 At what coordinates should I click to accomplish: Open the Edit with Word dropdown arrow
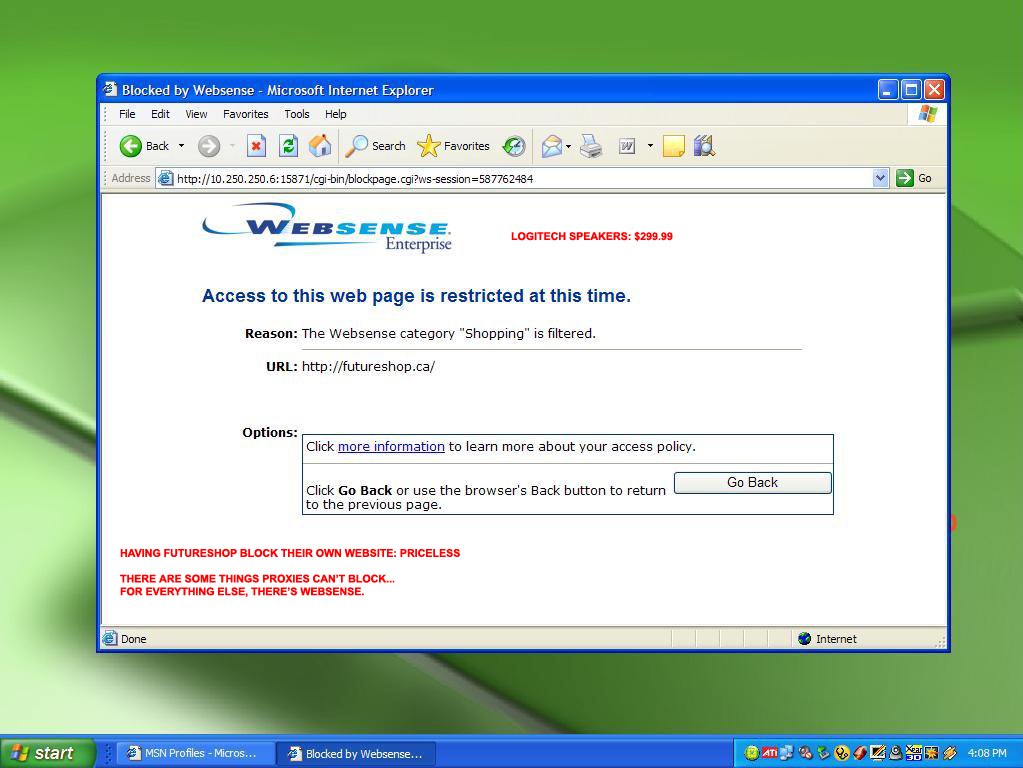click(x=650, y=146)
